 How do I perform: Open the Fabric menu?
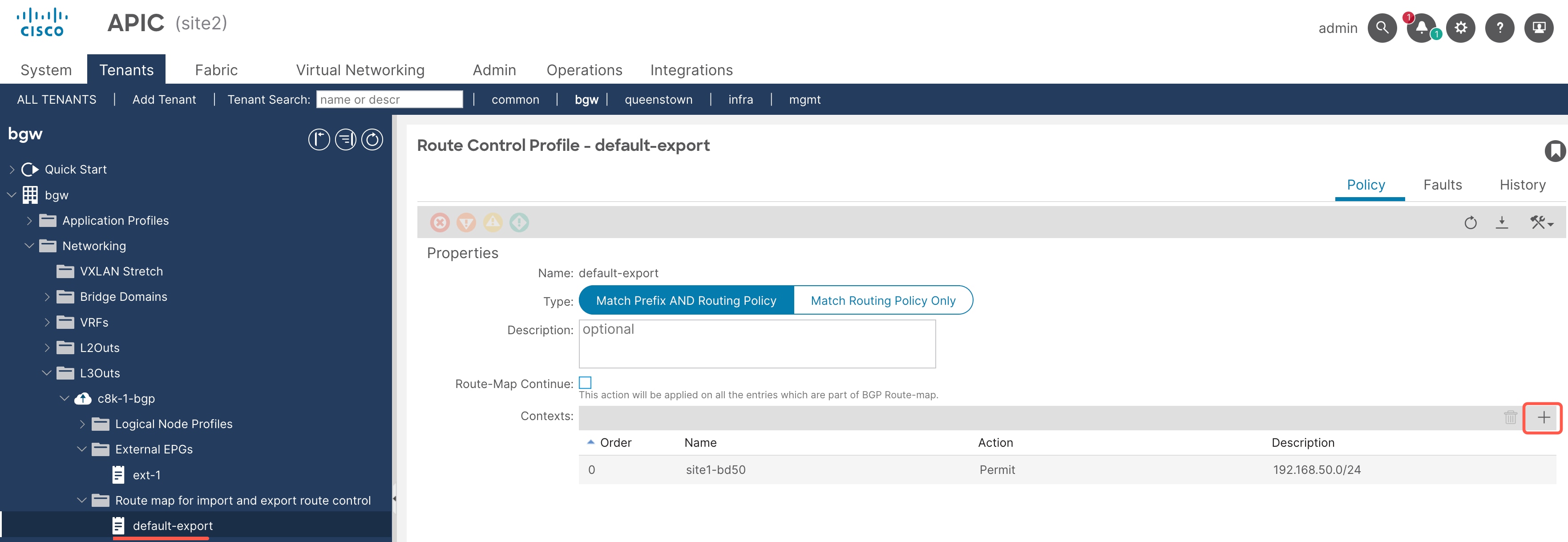(x=216, y=70)
